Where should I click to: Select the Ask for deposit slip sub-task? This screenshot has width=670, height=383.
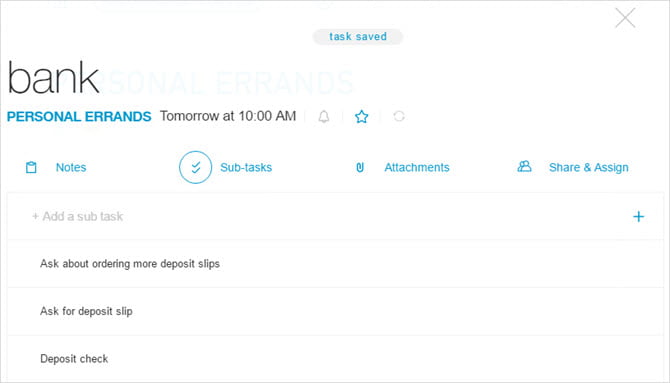(335, 311)
